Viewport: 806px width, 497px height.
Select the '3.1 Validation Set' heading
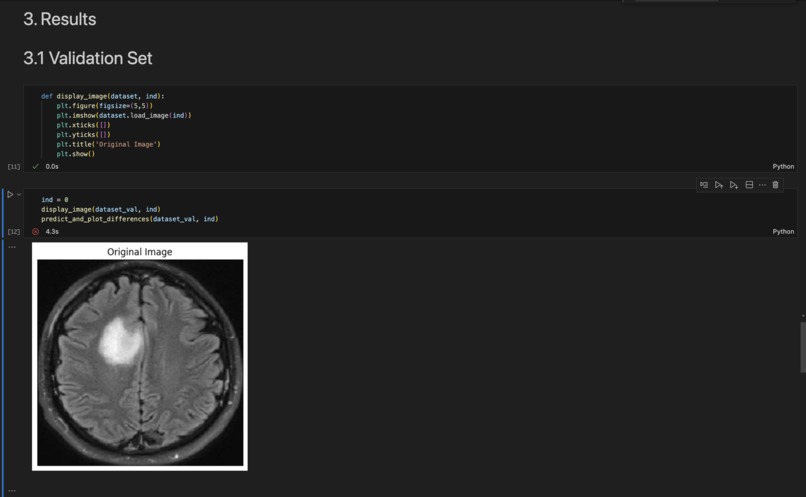pyautogui.click(x=87, y=58)
